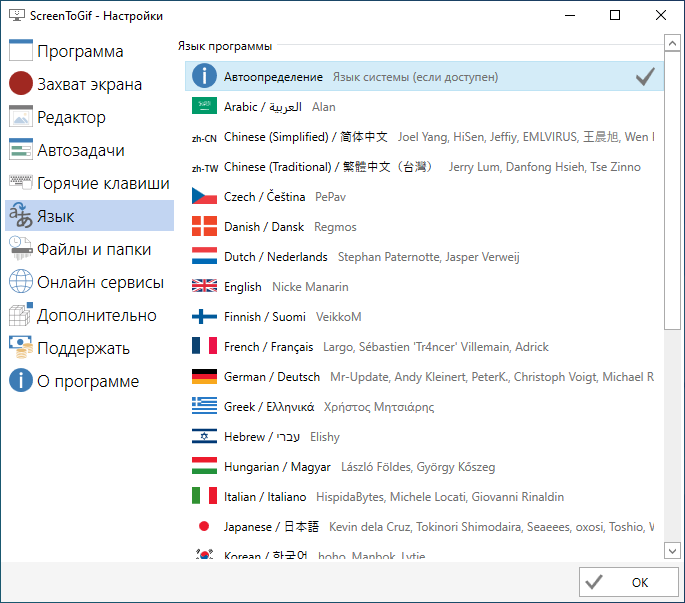This screenshot has height=603, width=685.
Task: Click the Файлы и папки icon
Action: pyautogui.click(x=21, y=249)
